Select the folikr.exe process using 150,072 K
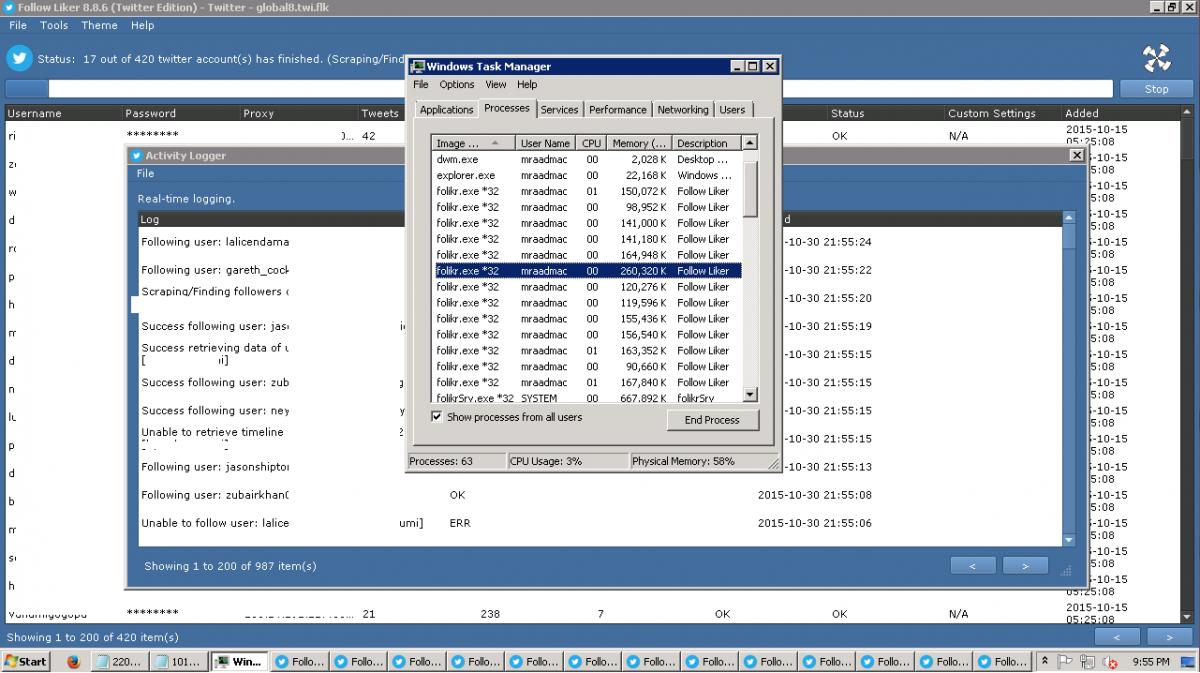The height and width of the screenshot is (673, 1200). point(587,191)
